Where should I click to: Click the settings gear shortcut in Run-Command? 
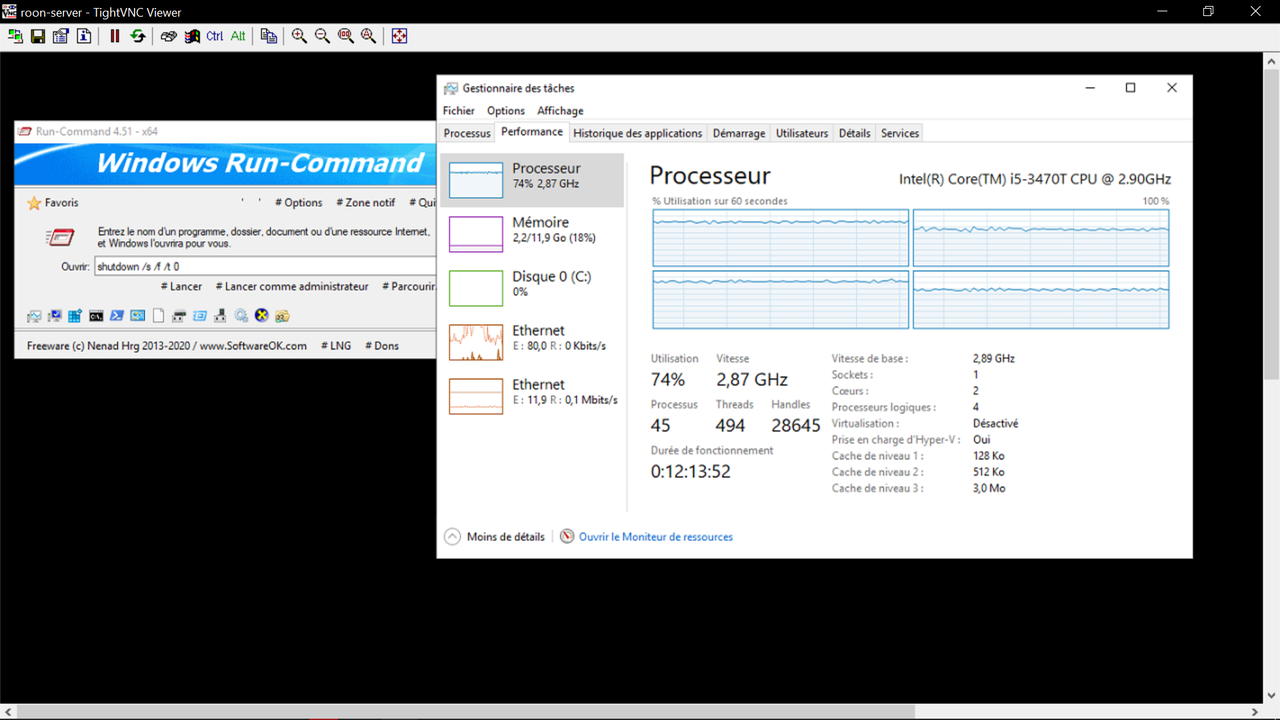point(241,316)
